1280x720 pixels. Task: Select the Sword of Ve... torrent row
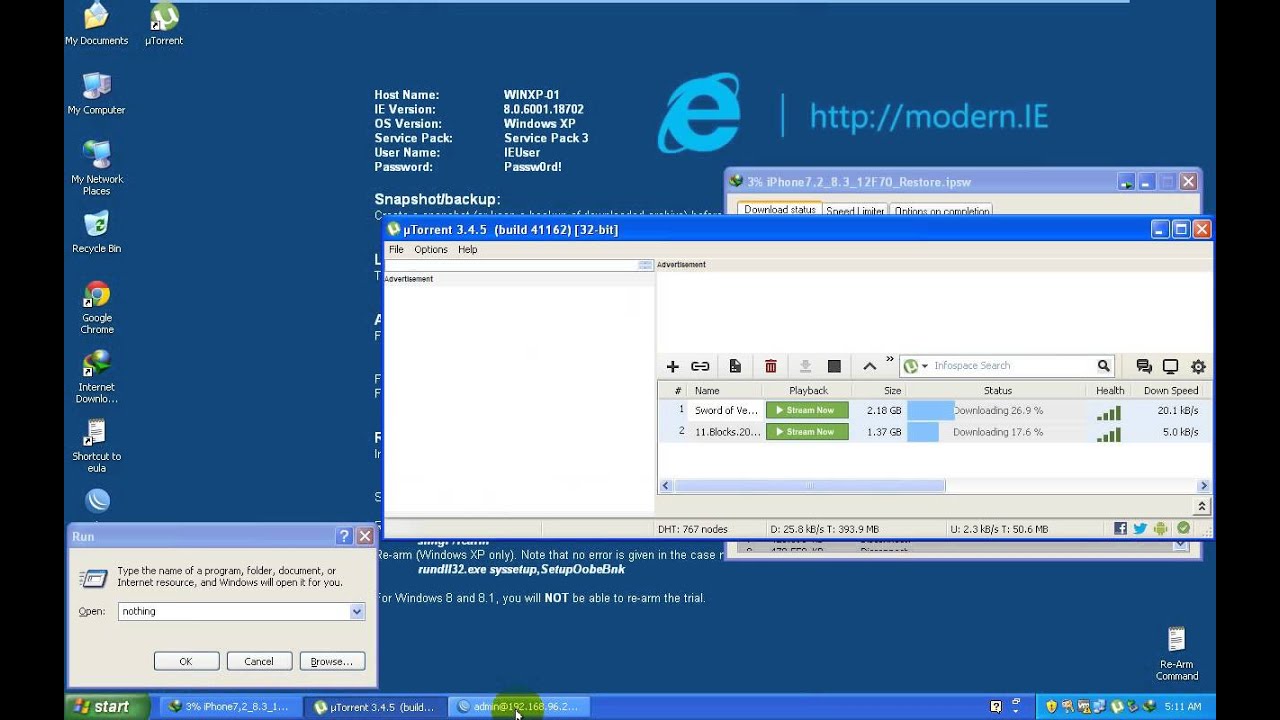pyautogui.click(x=934, y=410)
